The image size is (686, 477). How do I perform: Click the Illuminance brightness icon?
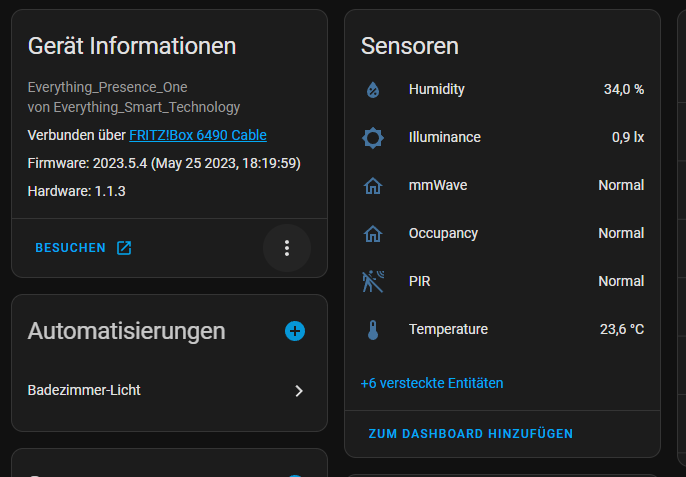[373, 138]
